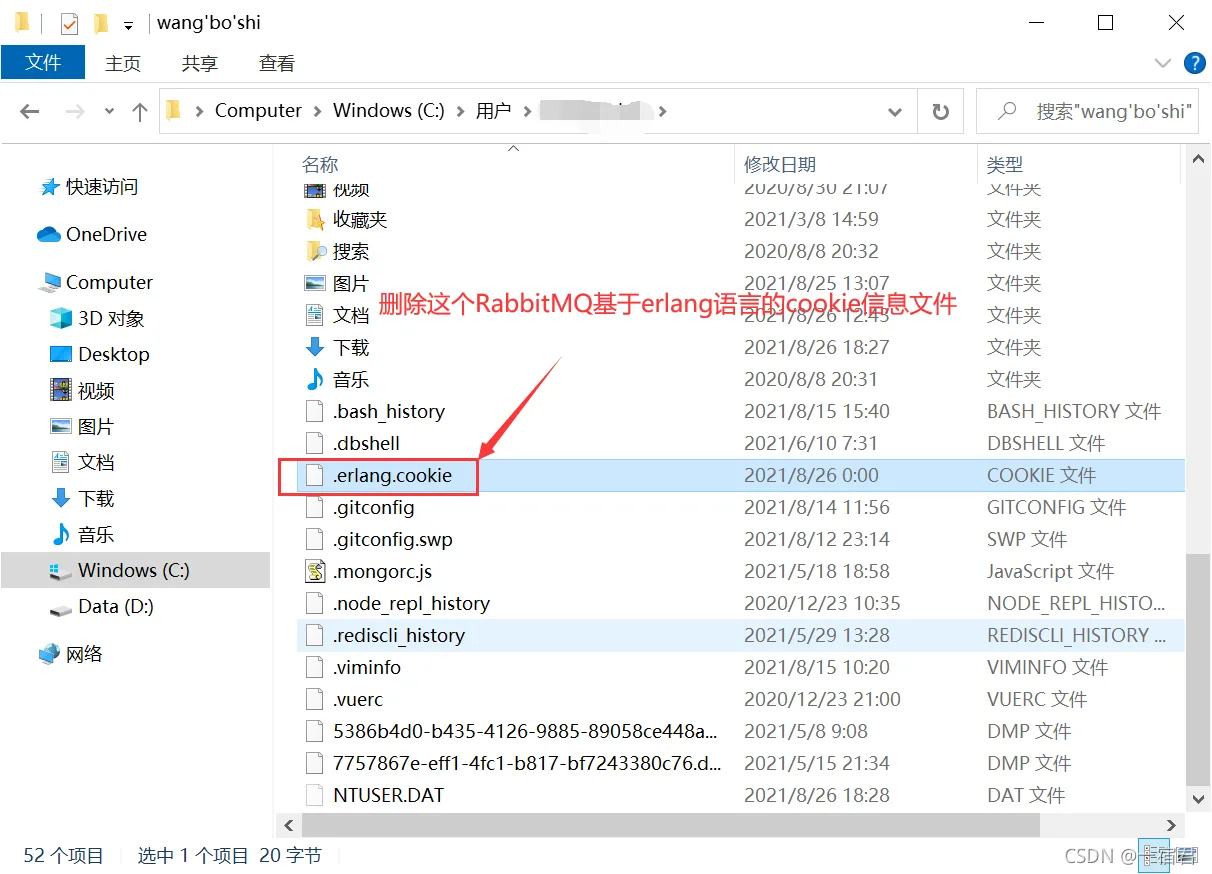Viewport: 1212px width, 874px height.
Task: Click the star icon beside 快速访问
Action: [x=49, y=187]
